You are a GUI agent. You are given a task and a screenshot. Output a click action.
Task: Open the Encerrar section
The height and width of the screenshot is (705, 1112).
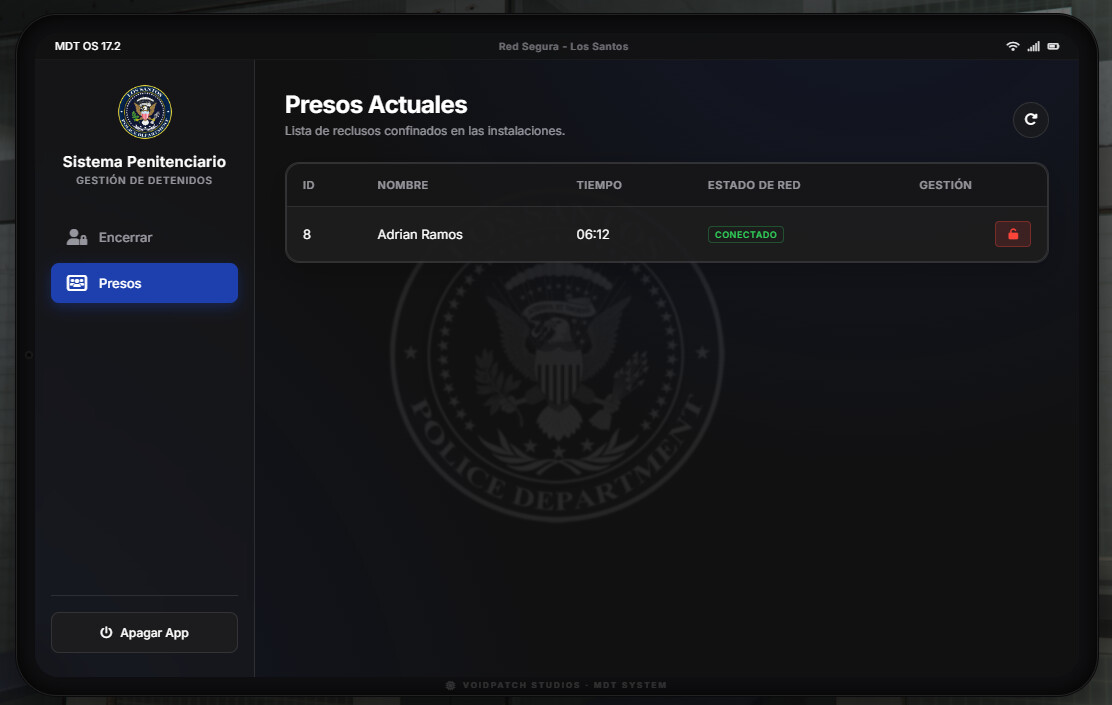coord(145,237)
